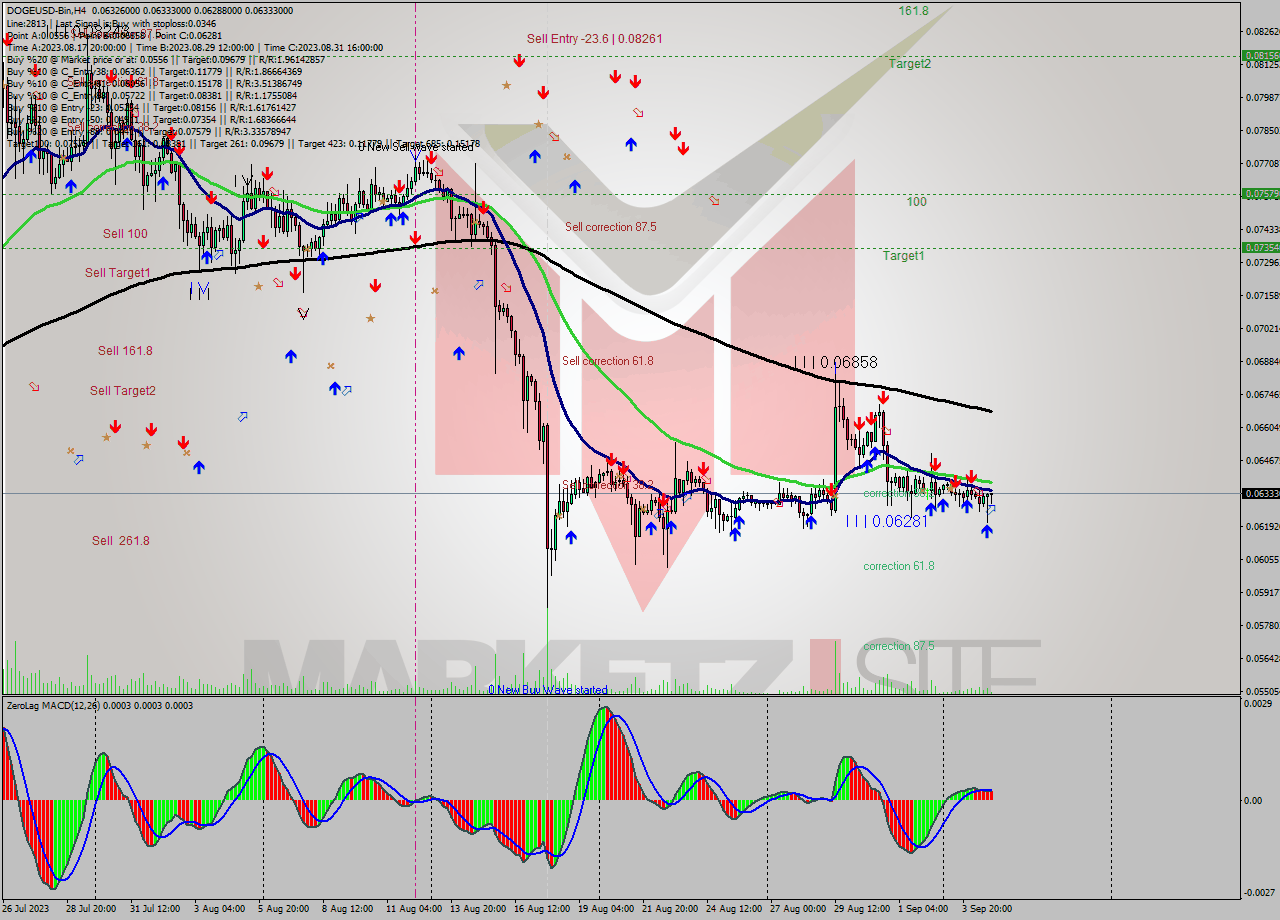Click the '27 Aug 00:00' time axis label

tap(797, 909)
